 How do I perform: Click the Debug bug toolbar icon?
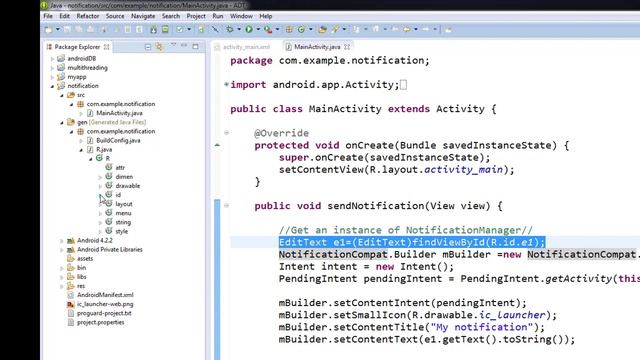(x=230, y=29)
